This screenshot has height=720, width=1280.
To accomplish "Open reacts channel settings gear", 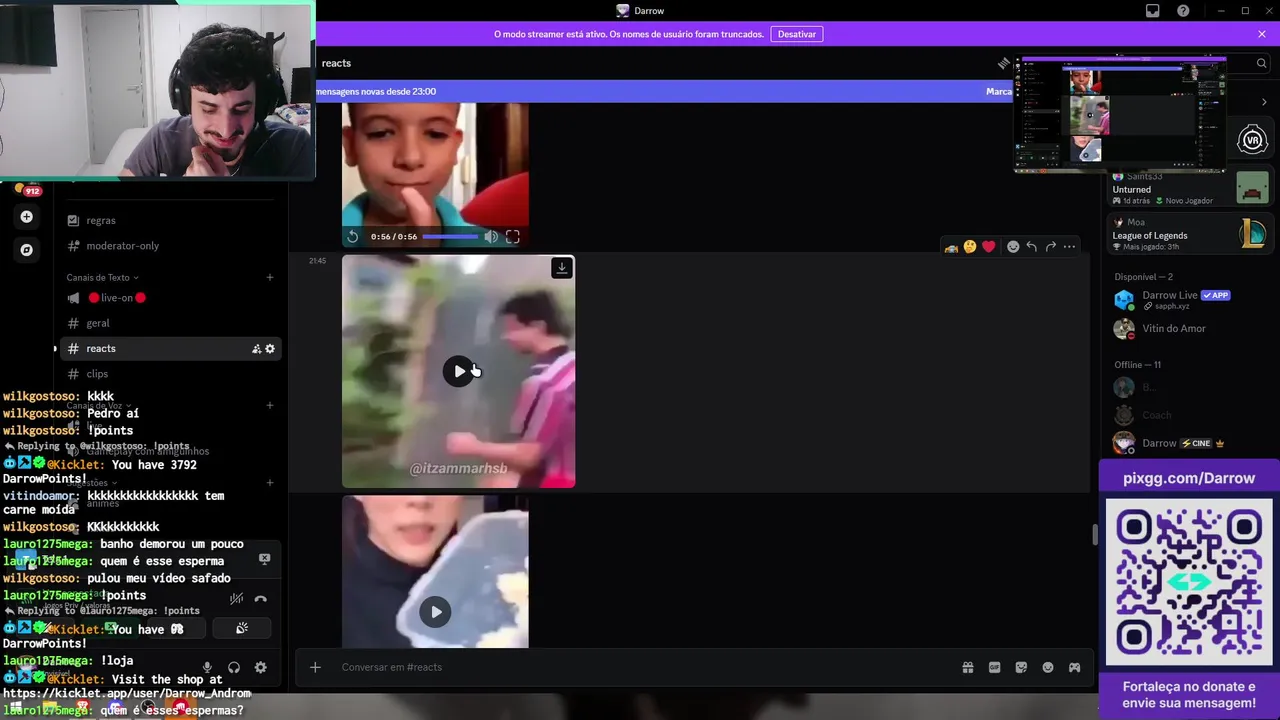I will (x=270, y=349).
